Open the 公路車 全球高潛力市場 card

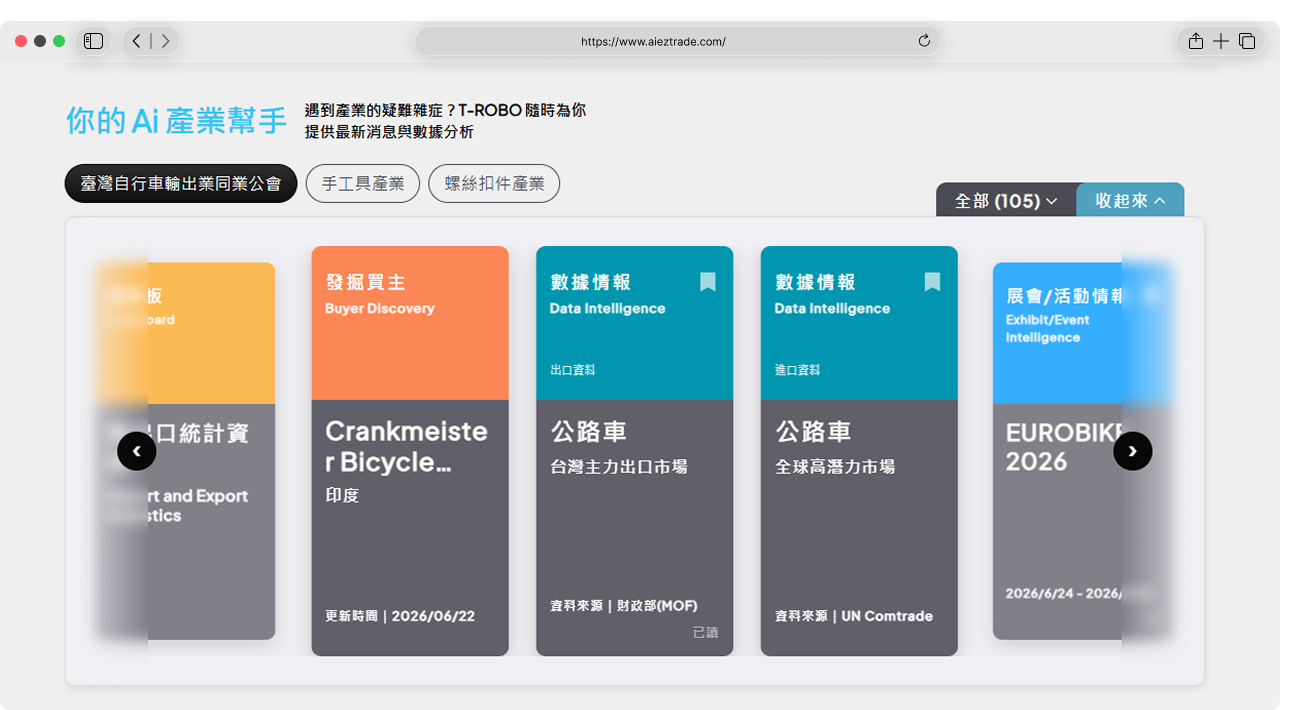(859, 451)
